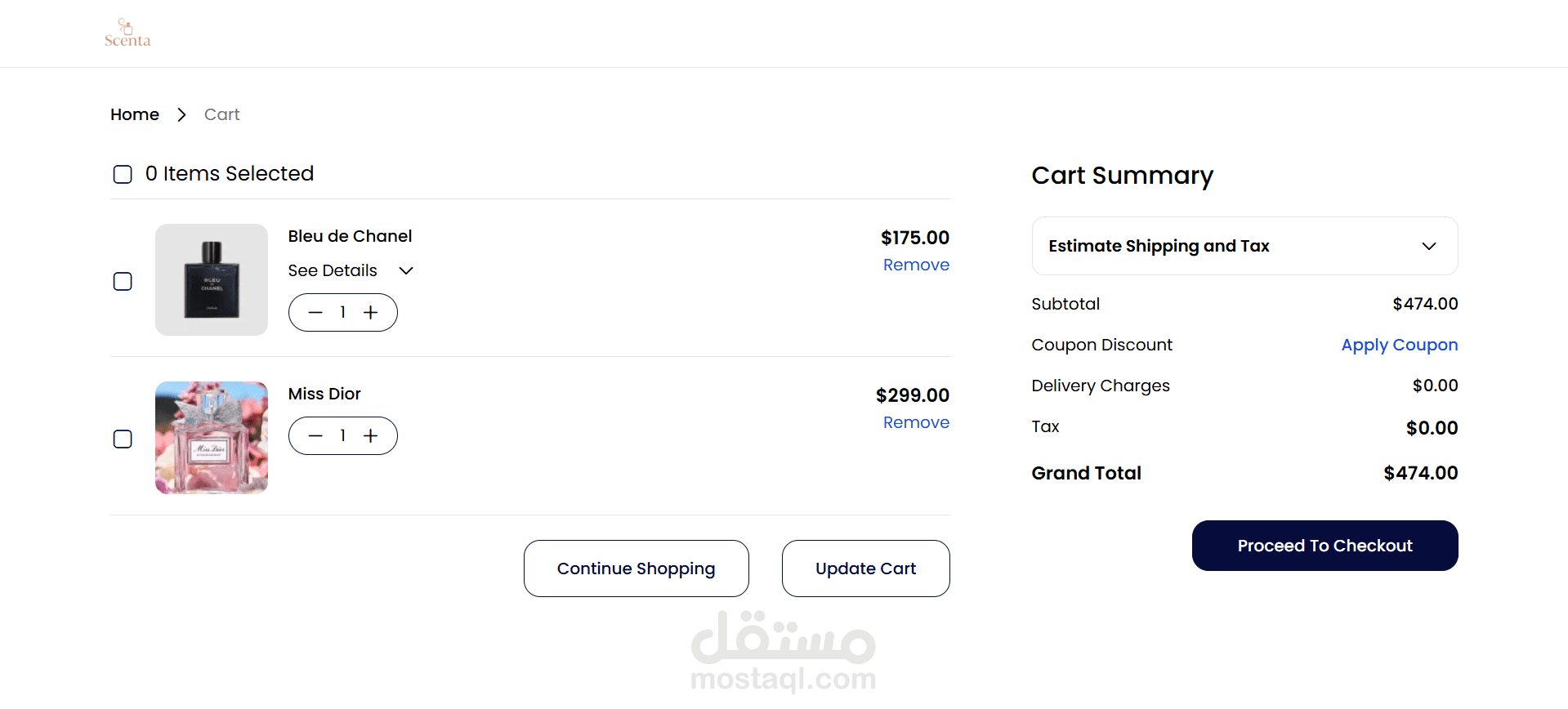This screenshot has width=1568, height=709.
Task: Click the Scenta logo
Action: pyautogui.click(x=127, y=33)
